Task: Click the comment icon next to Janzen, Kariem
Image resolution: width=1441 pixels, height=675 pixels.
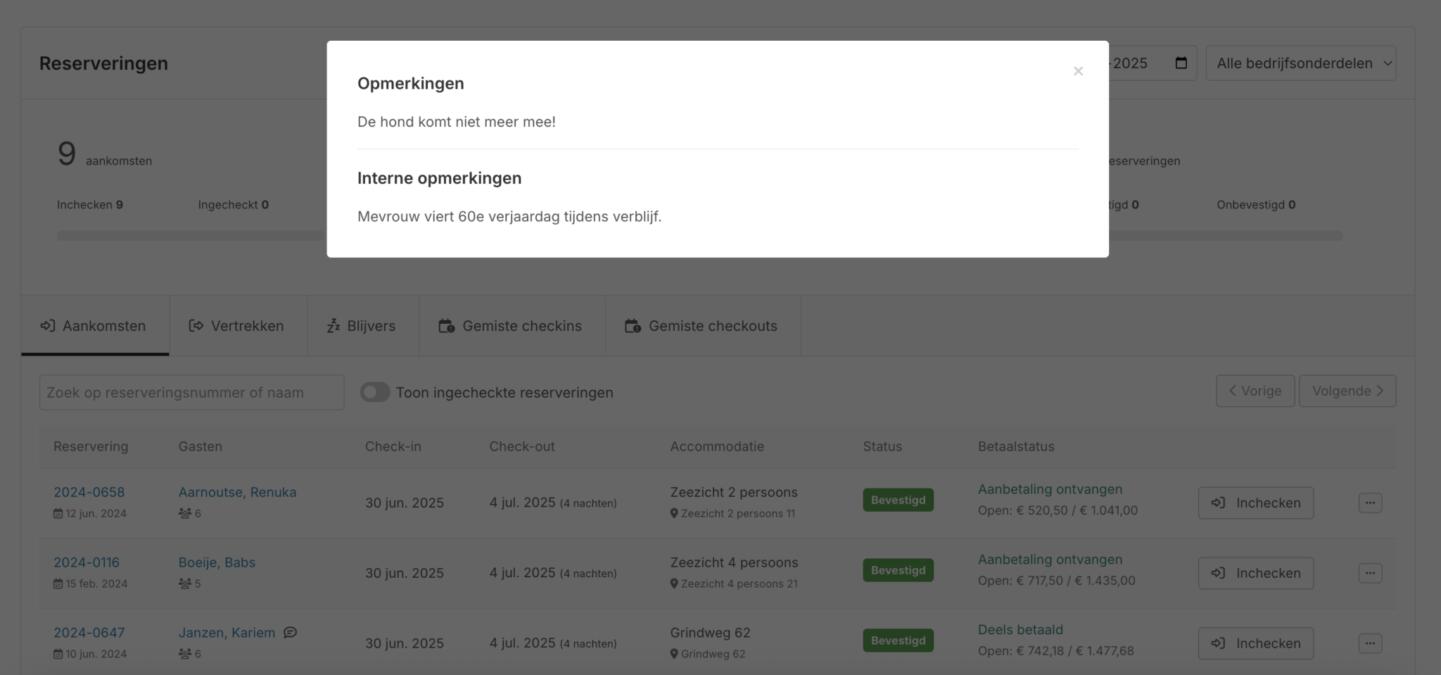Action: pos(290,632)
